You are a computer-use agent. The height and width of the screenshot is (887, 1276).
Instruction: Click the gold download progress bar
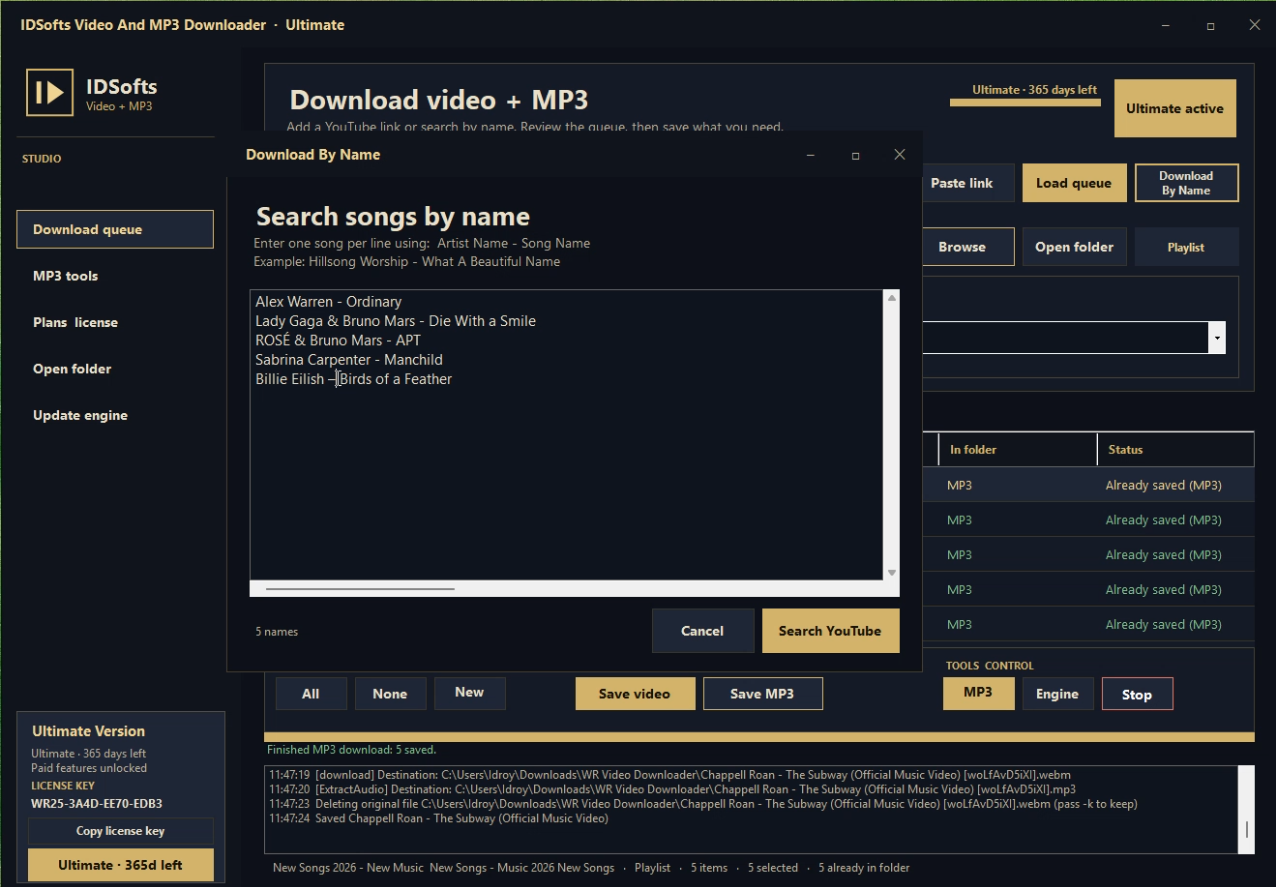coord(759,737)
